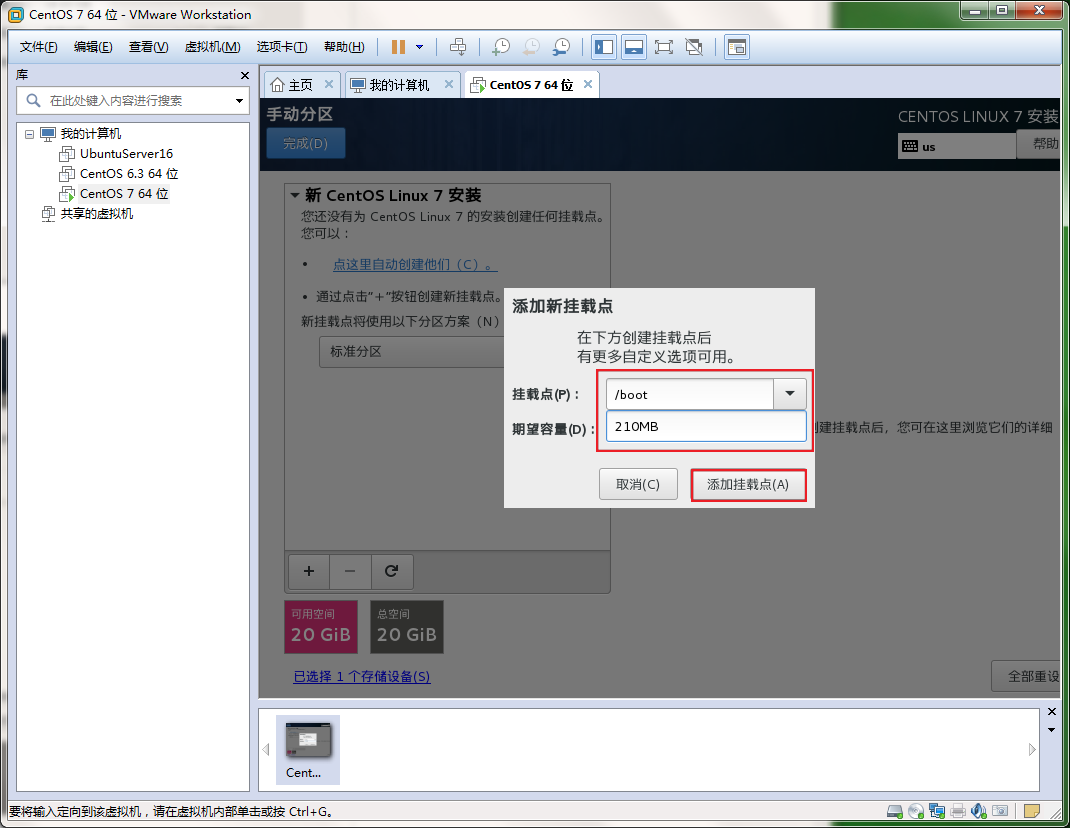Toggle the console view button

pyautogui.click(x=737, y=47)
